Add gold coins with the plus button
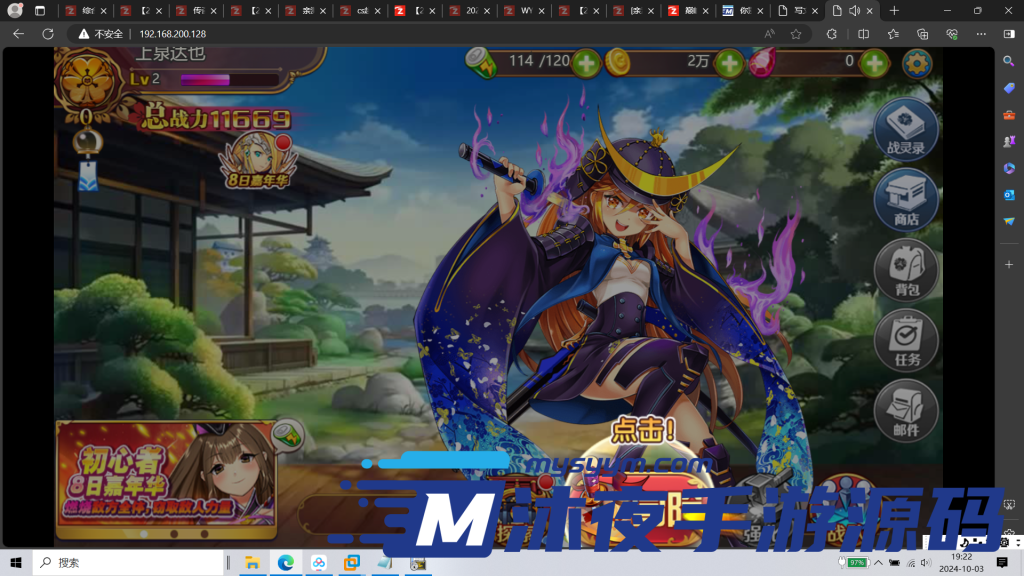1024x576 pixels. 729,64
